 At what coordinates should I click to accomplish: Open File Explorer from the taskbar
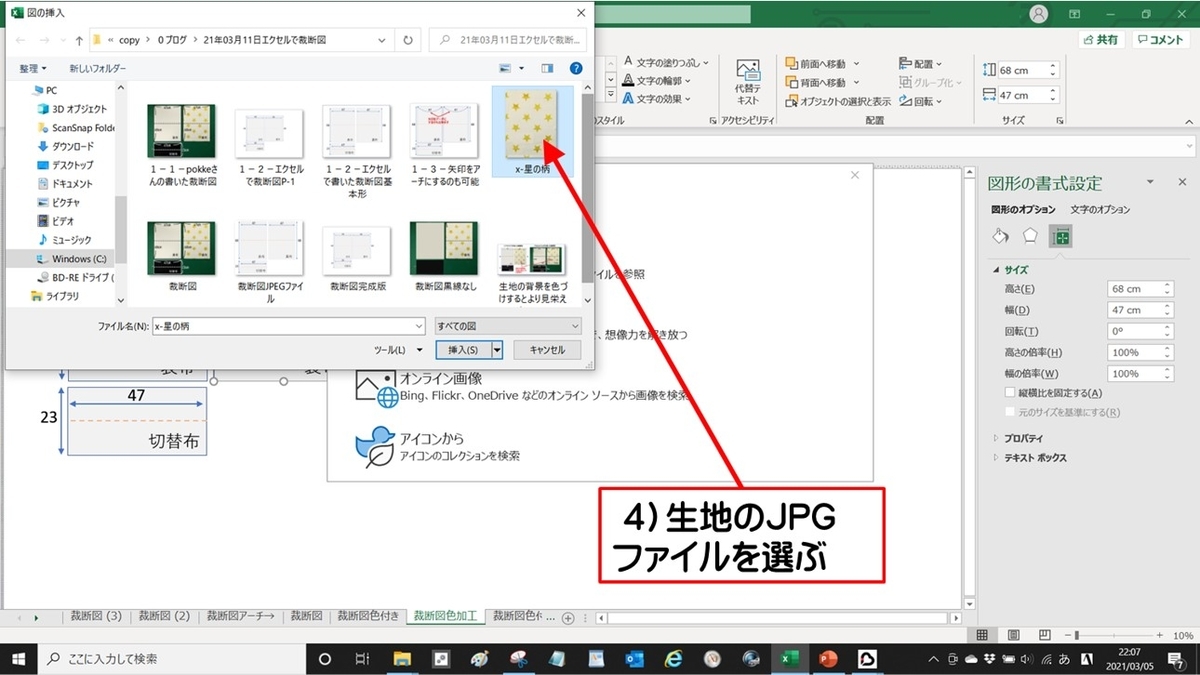(x=402, y=659)
